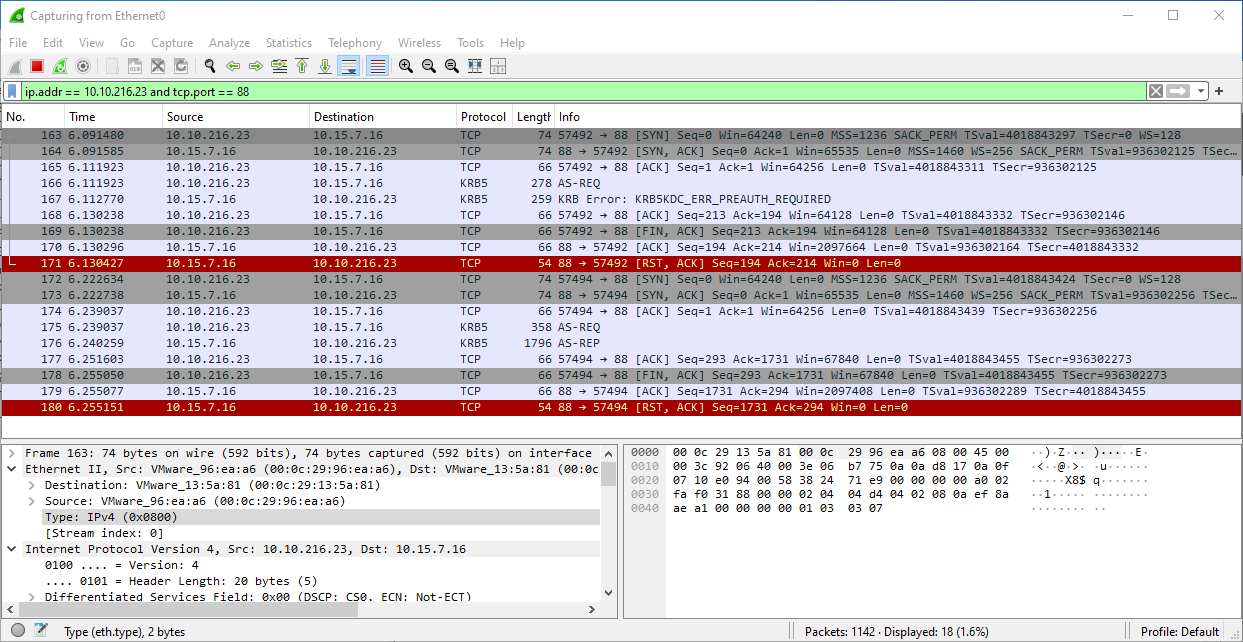This screenshot has width=1243, height=642.
Task: Jump to the first packet
Action: (302, 66)
